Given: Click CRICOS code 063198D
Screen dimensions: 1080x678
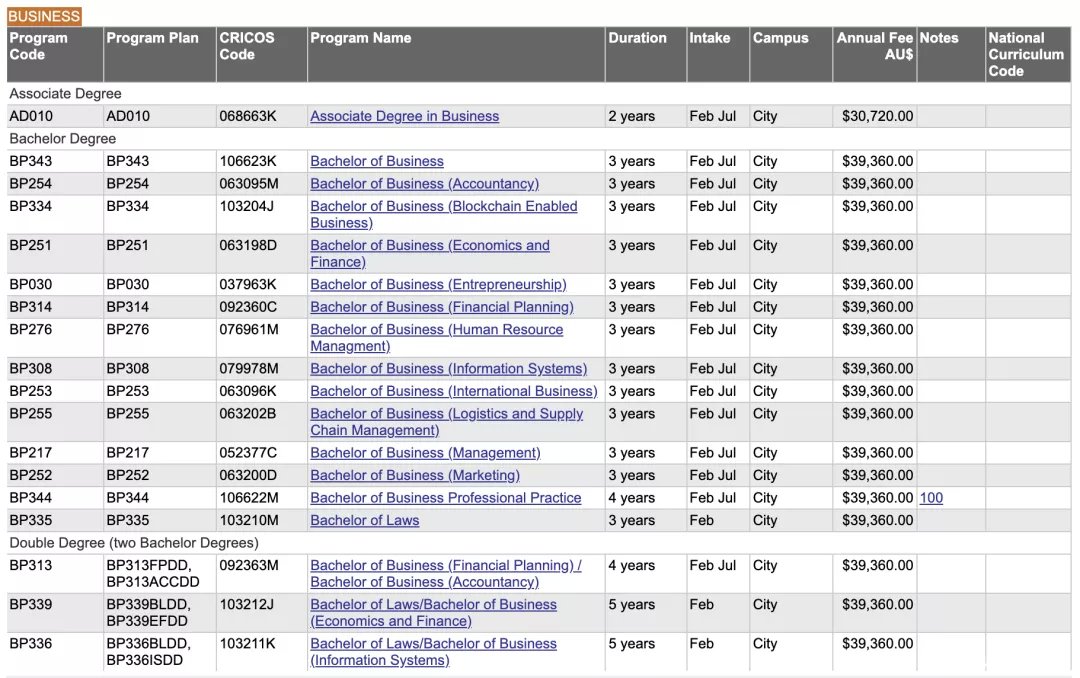Looking at the screenshot, I should point(248,245).
